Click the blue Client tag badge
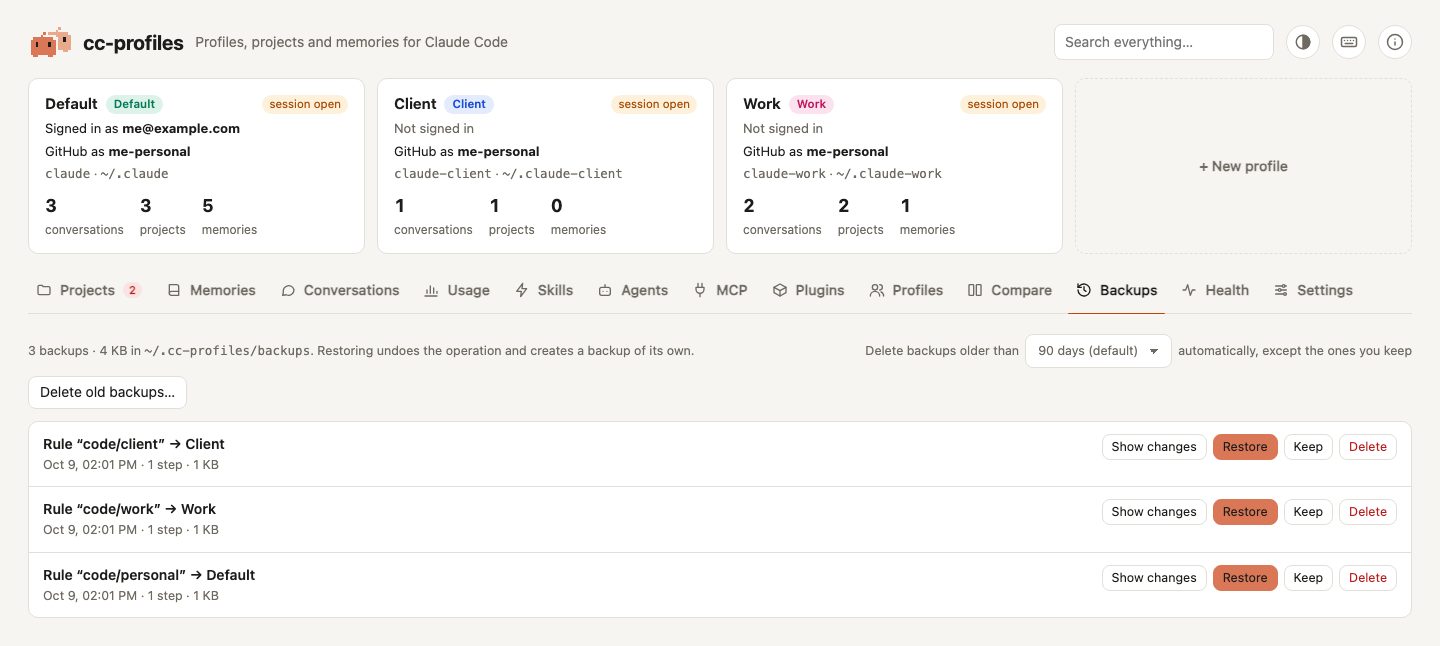Screen dimensions: 1440x646 tap(469, 104)
